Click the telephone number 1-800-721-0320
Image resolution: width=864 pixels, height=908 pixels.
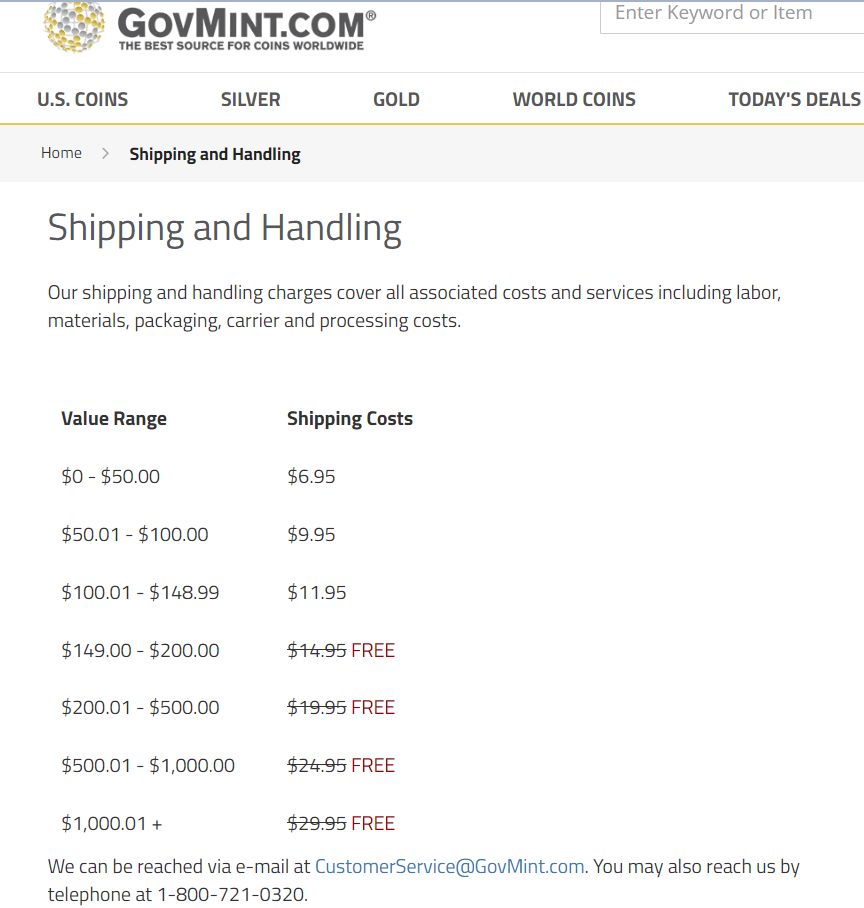click(230, 895)
